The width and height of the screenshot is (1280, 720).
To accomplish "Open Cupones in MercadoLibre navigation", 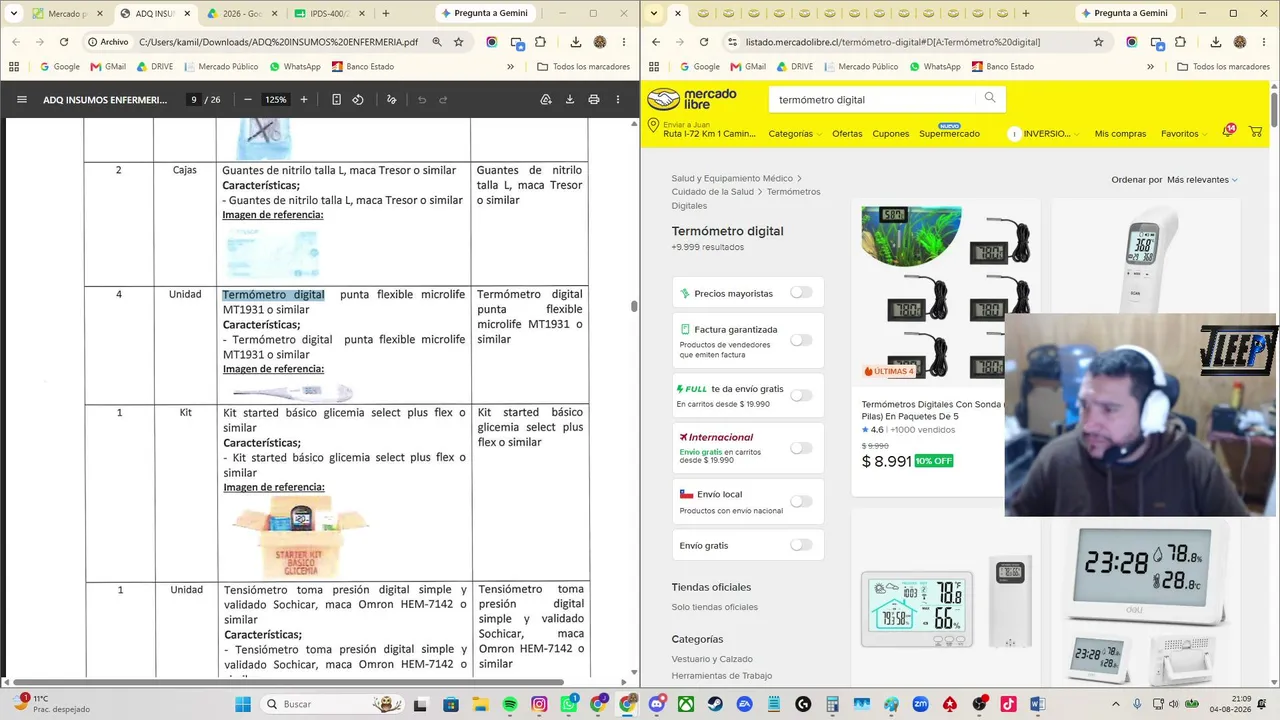I will click(891, 134).
